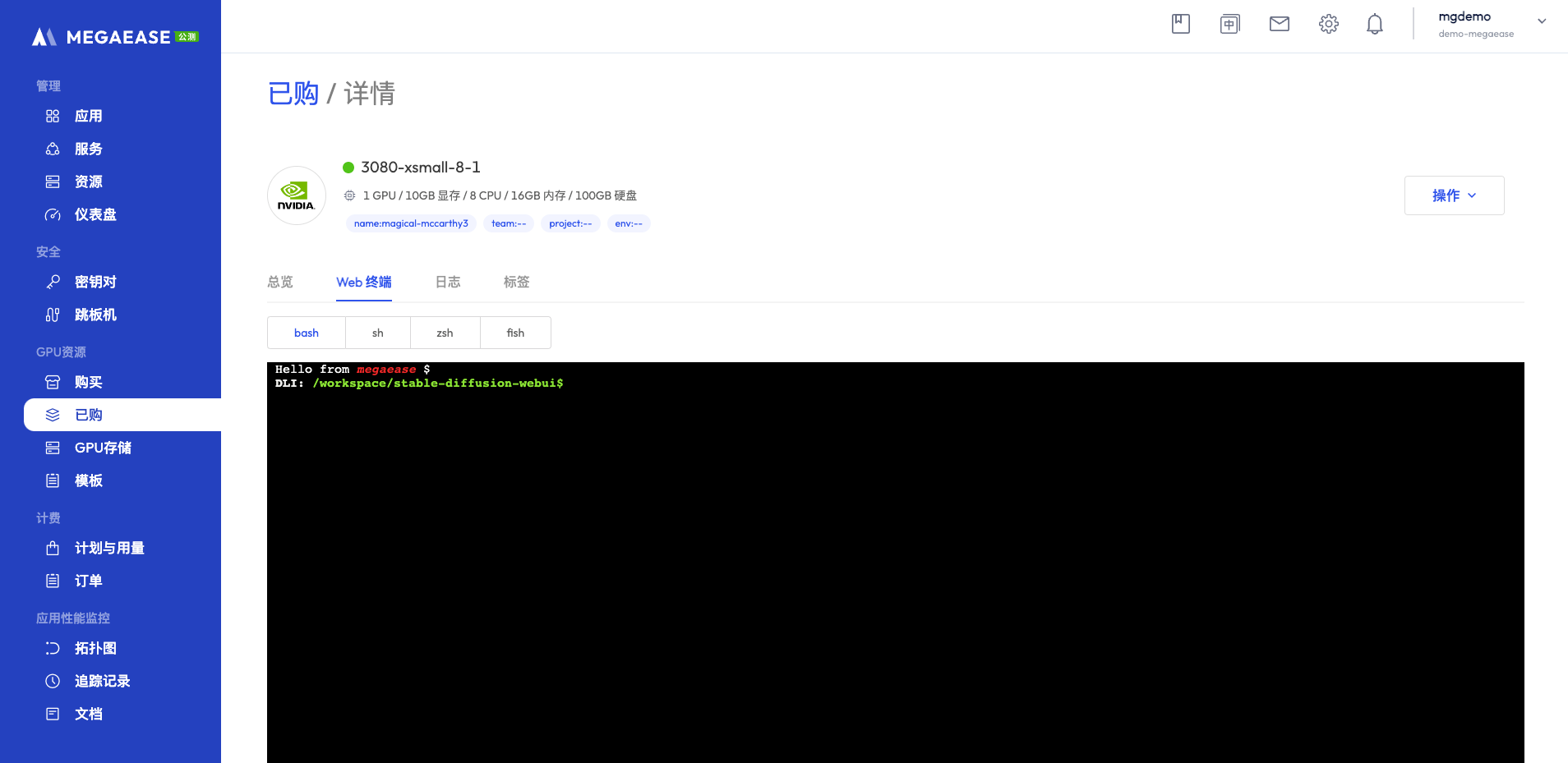Open 仪表盘 dashboard in sidebar
The height and width of the screenshot is (763, 1568).
pyautogui.click(x=95, y=214)
